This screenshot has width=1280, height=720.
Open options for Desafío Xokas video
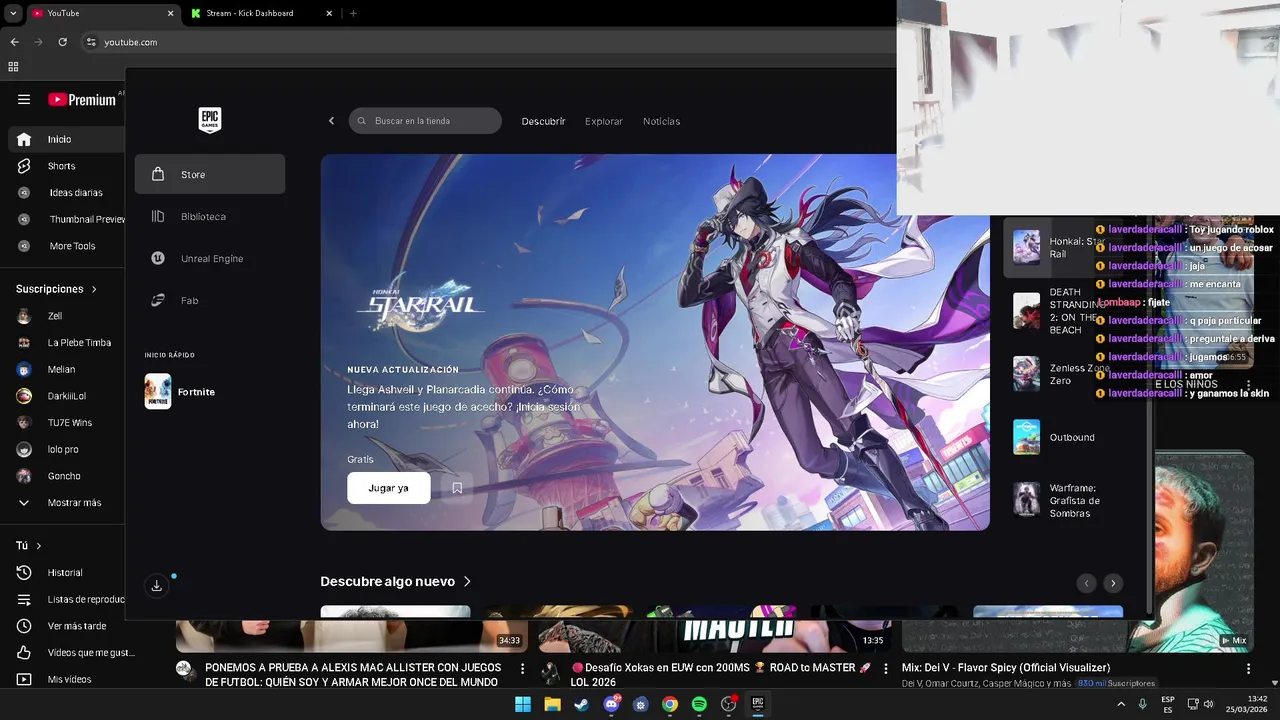(x=885, y=668)
